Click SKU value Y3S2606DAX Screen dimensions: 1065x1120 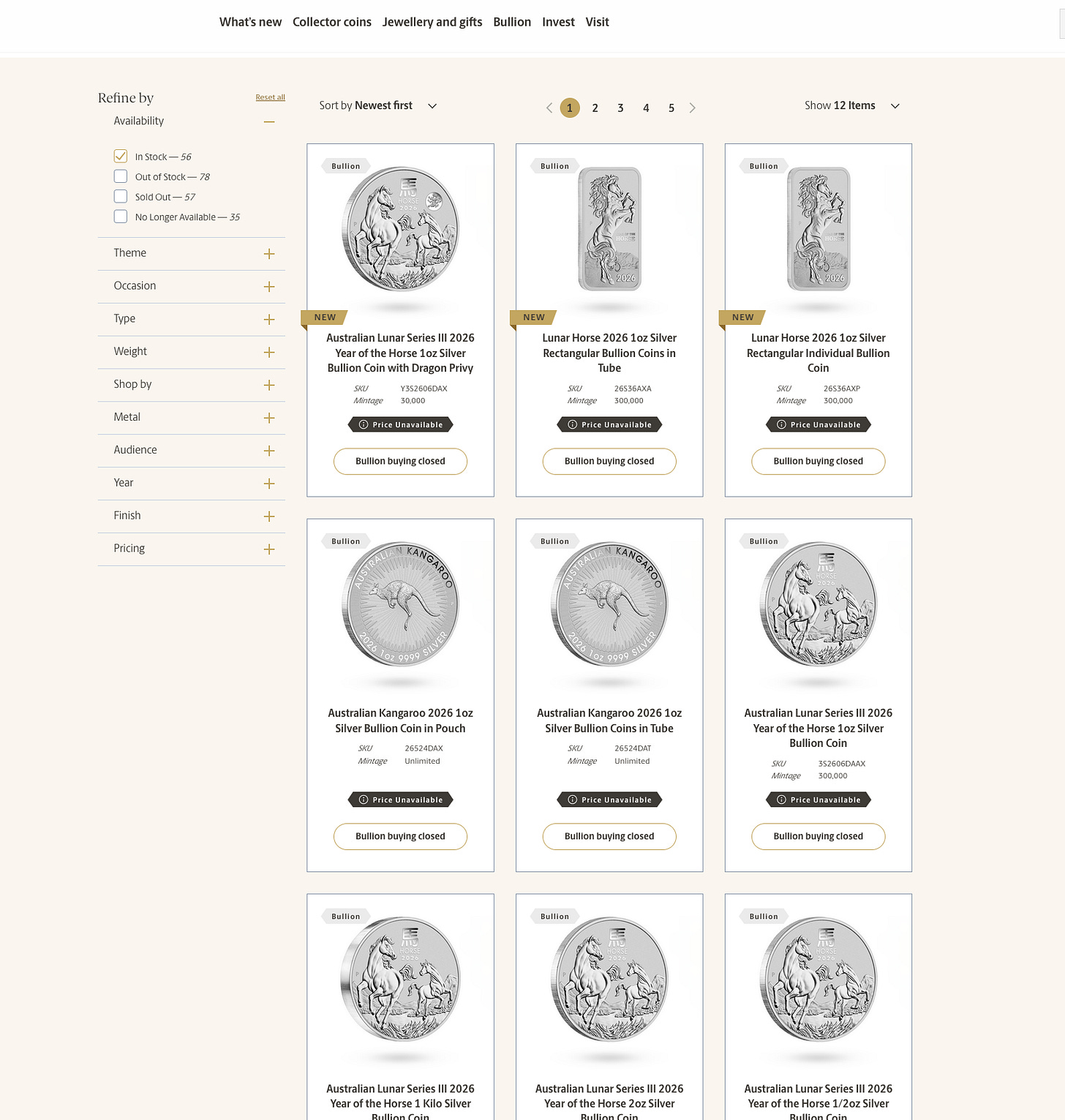424,388
